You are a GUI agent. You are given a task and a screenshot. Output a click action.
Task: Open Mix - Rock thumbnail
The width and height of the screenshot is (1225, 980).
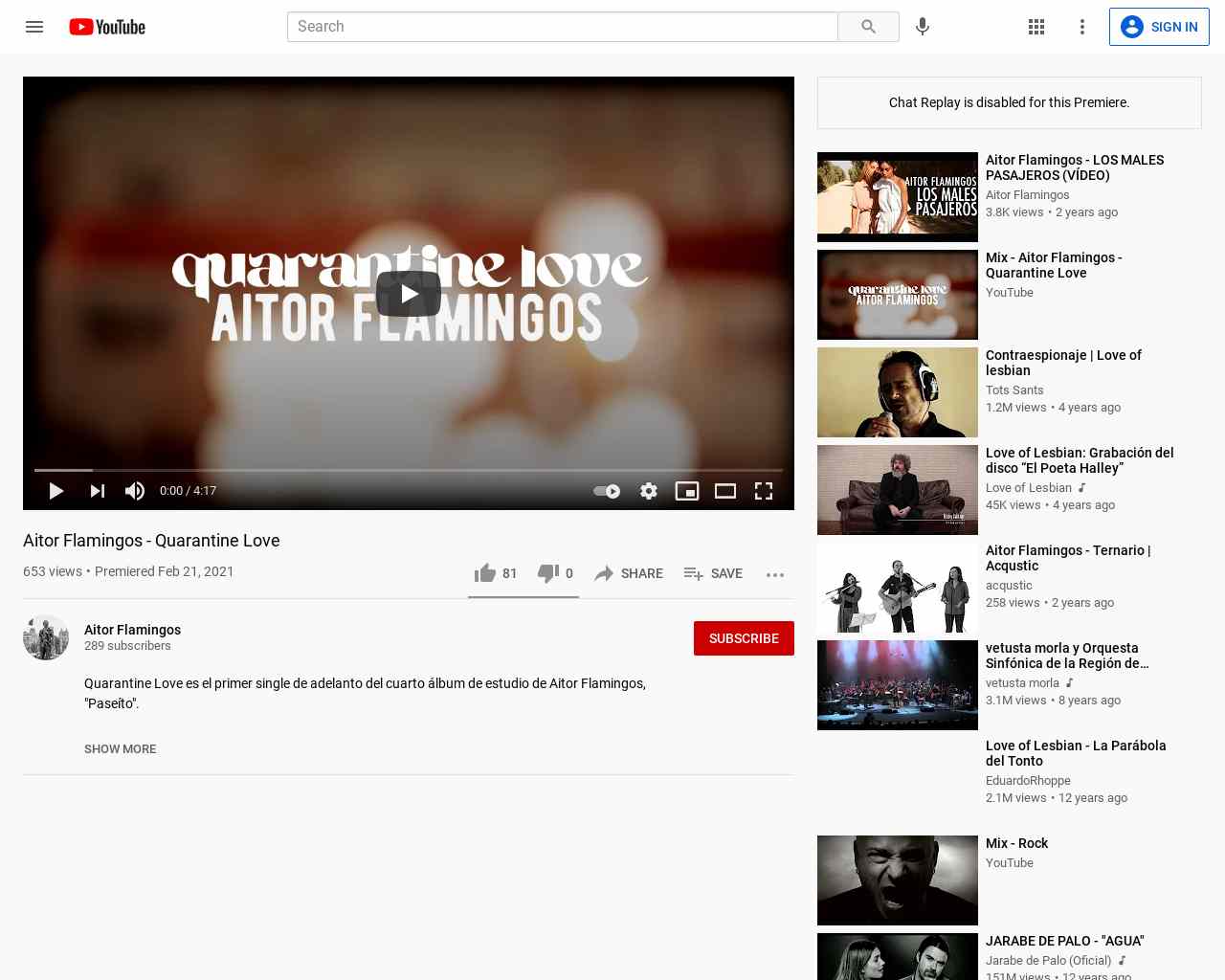[x=898, y=880]
